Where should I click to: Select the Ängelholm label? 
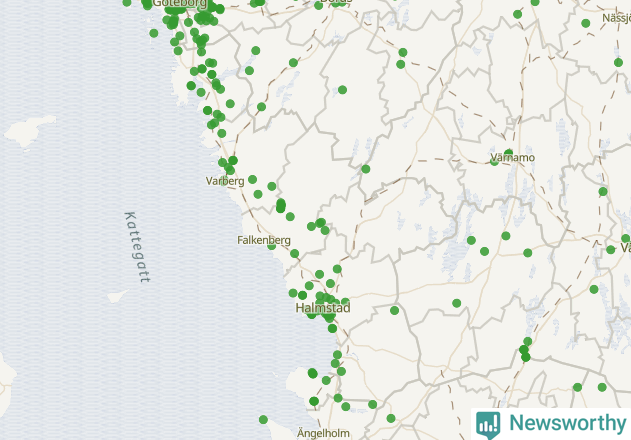click(323, 433)
